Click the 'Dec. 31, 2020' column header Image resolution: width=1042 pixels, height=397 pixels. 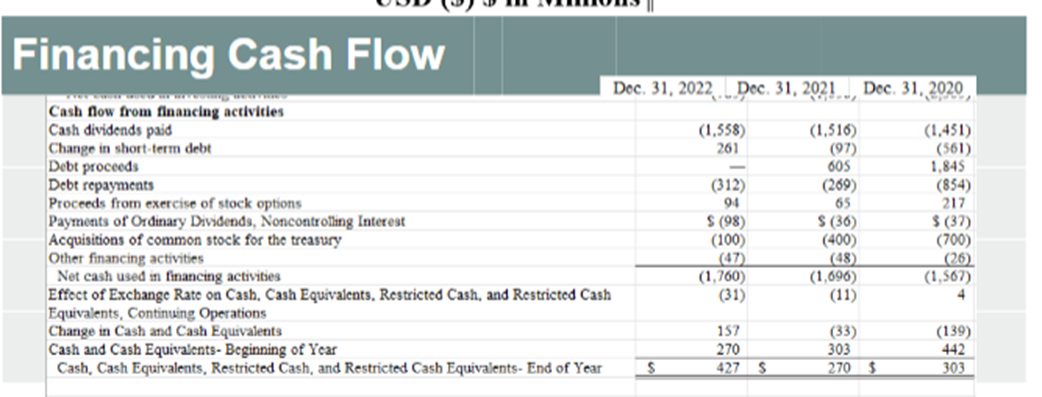coord(912,88)
